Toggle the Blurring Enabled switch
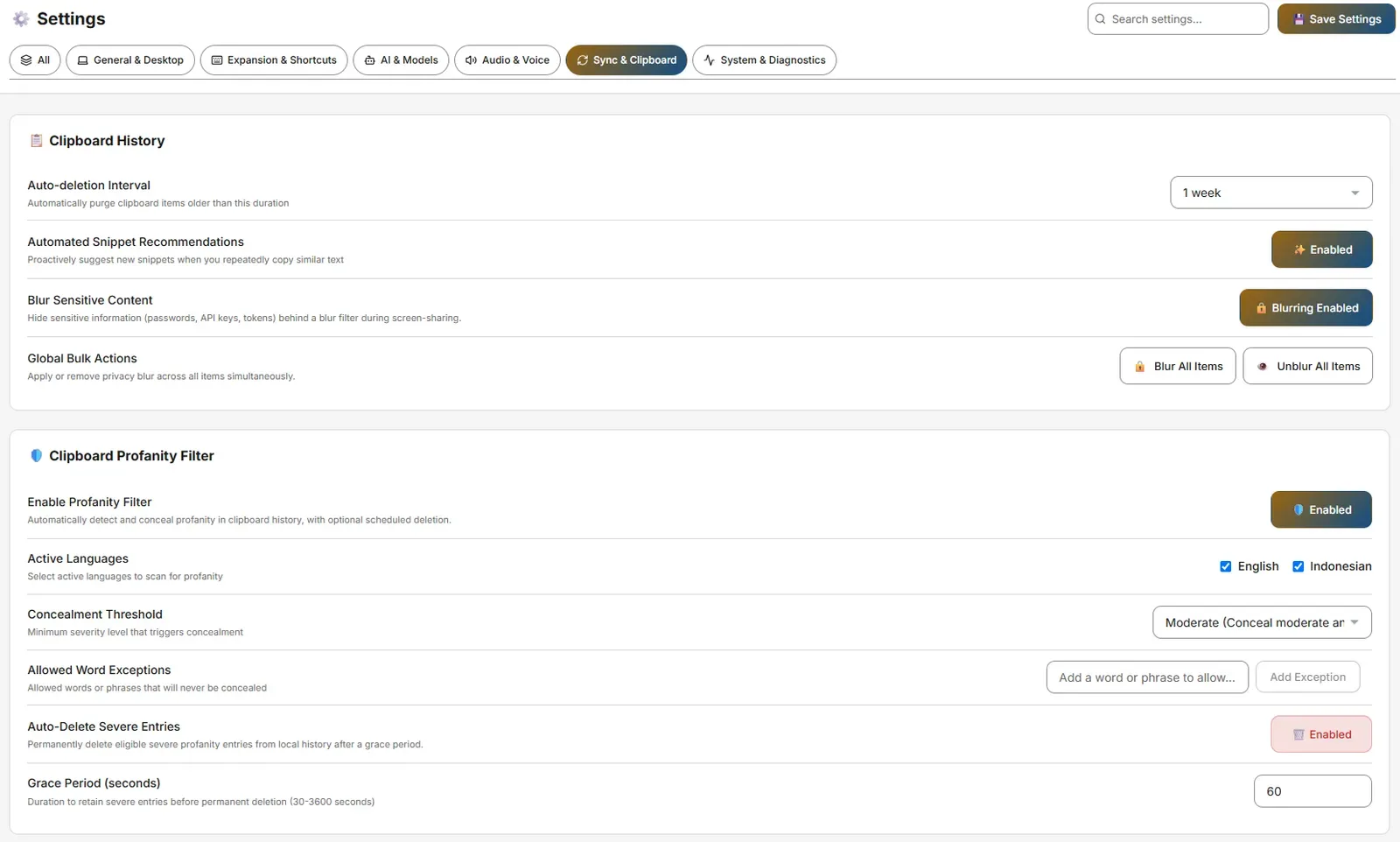 (x=1305, y=308)
